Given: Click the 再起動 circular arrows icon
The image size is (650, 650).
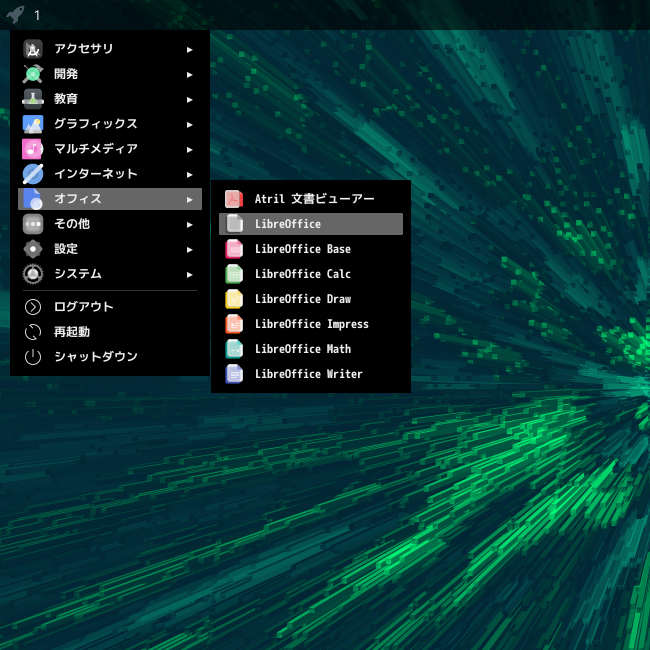Looking at the screenshot, I should click(x=33, y=332).
